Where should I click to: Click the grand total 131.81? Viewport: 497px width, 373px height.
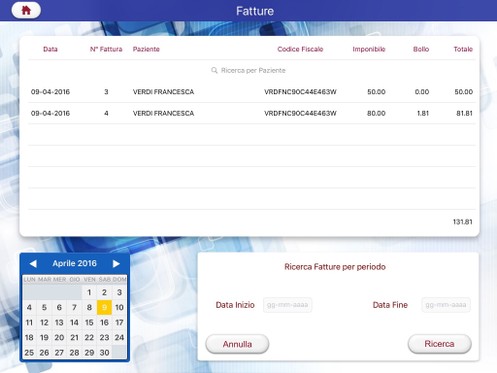click(x=463, y=222)
